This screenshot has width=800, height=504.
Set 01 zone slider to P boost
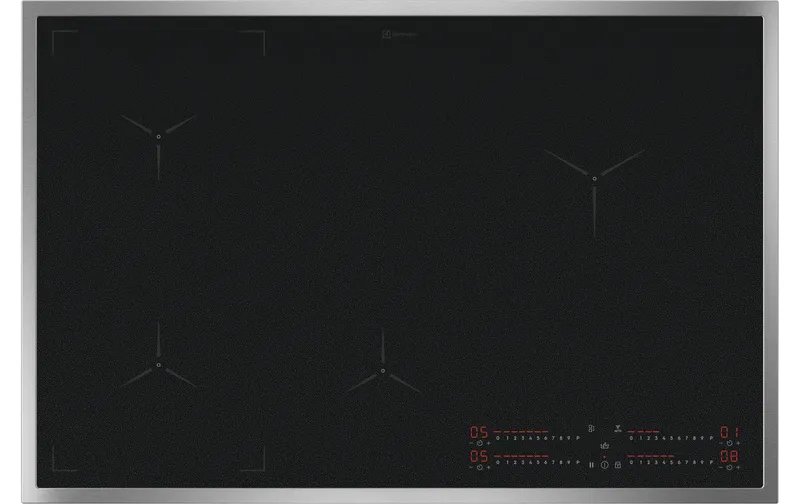711,438
